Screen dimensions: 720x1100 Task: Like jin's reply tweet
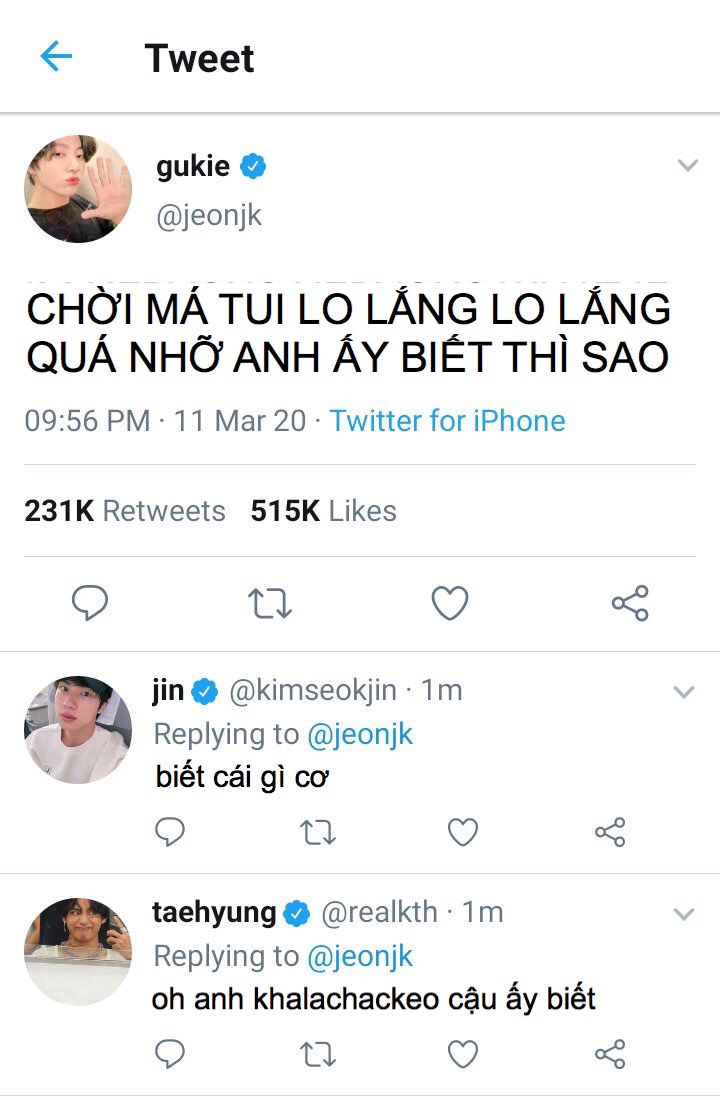462,832
